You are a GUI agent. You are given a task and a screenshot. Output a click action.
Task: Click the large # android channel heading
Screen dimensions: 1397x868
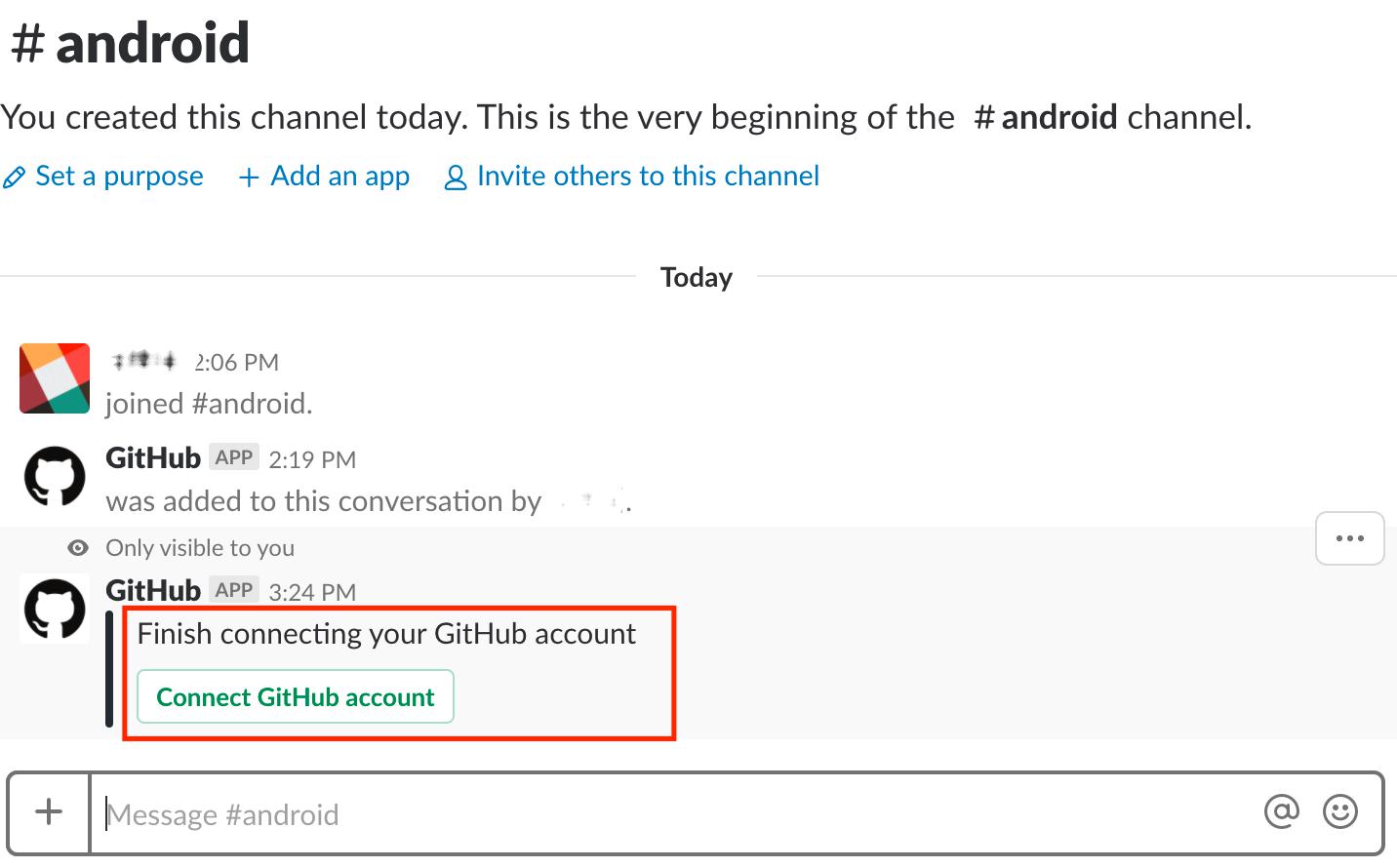point(130,43)
